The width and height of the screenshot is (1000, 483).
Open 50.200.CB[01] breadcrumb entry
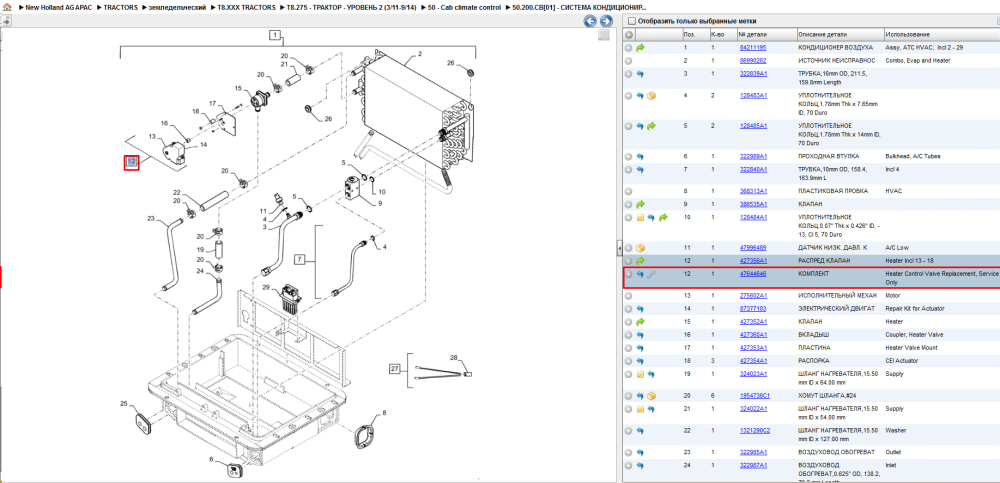(x=579, y=8)
